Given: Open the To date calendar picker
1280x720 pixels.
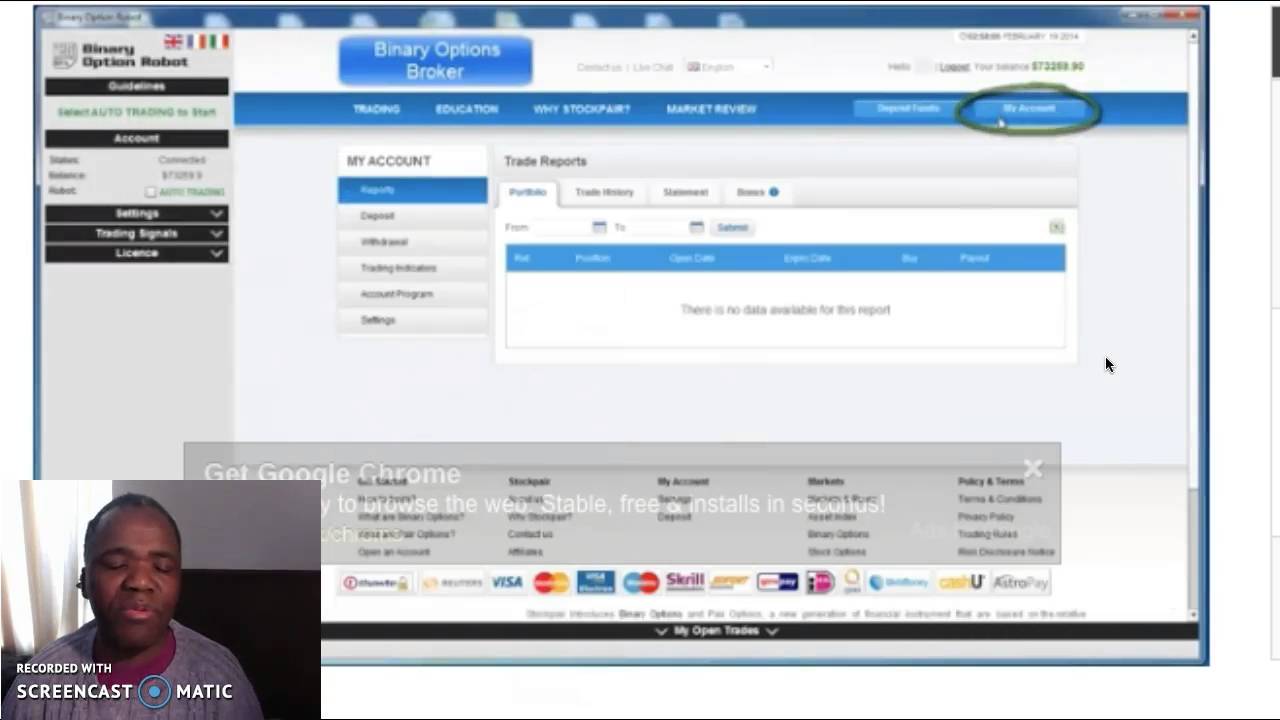Looking at the screenshot, I should tap(696, 227).
